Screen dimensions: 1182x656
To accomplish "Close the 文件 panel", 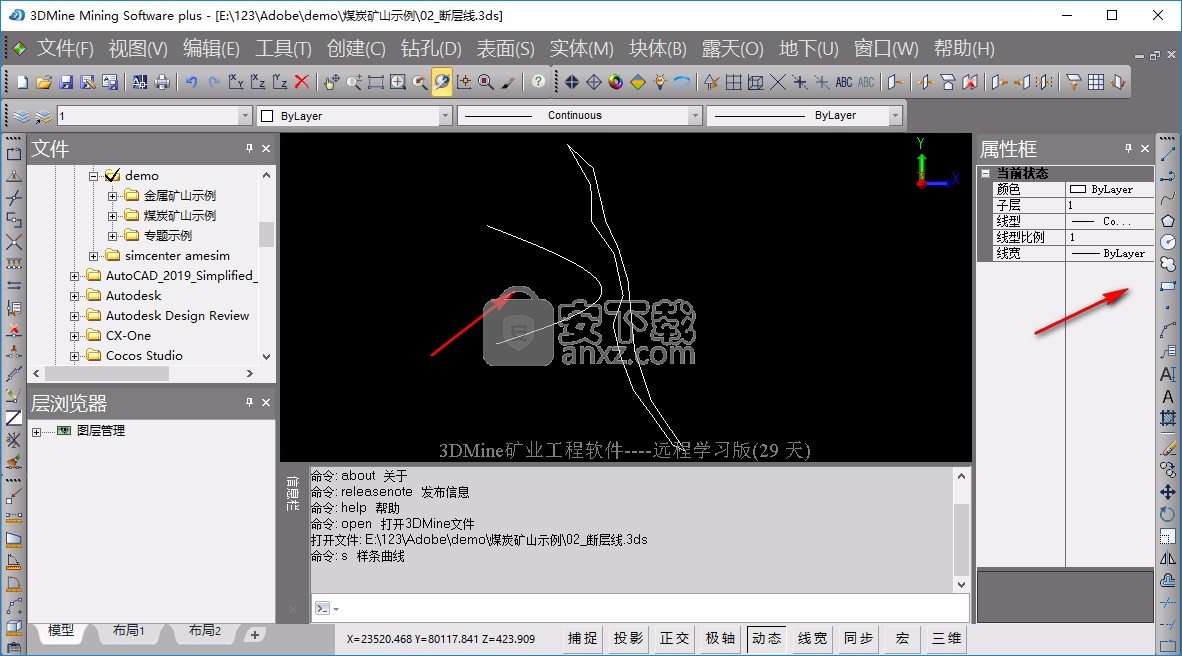I will point(266,149).
